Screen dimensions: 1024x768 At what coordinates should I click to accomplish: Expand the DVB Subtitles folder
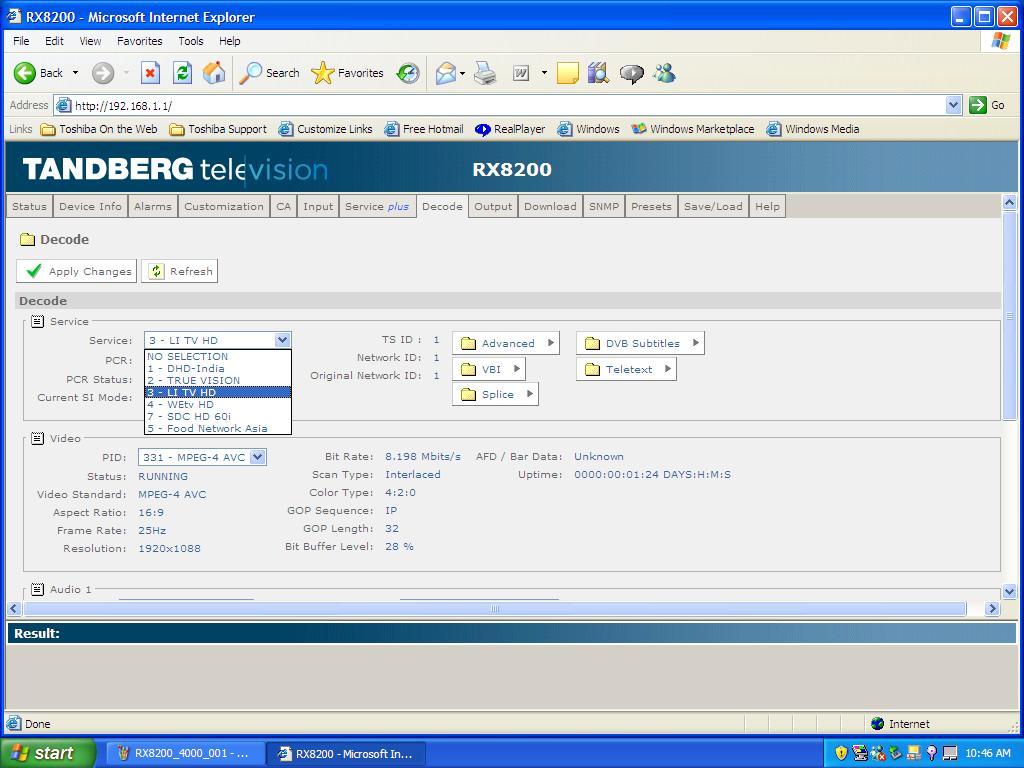click(640, 343)
